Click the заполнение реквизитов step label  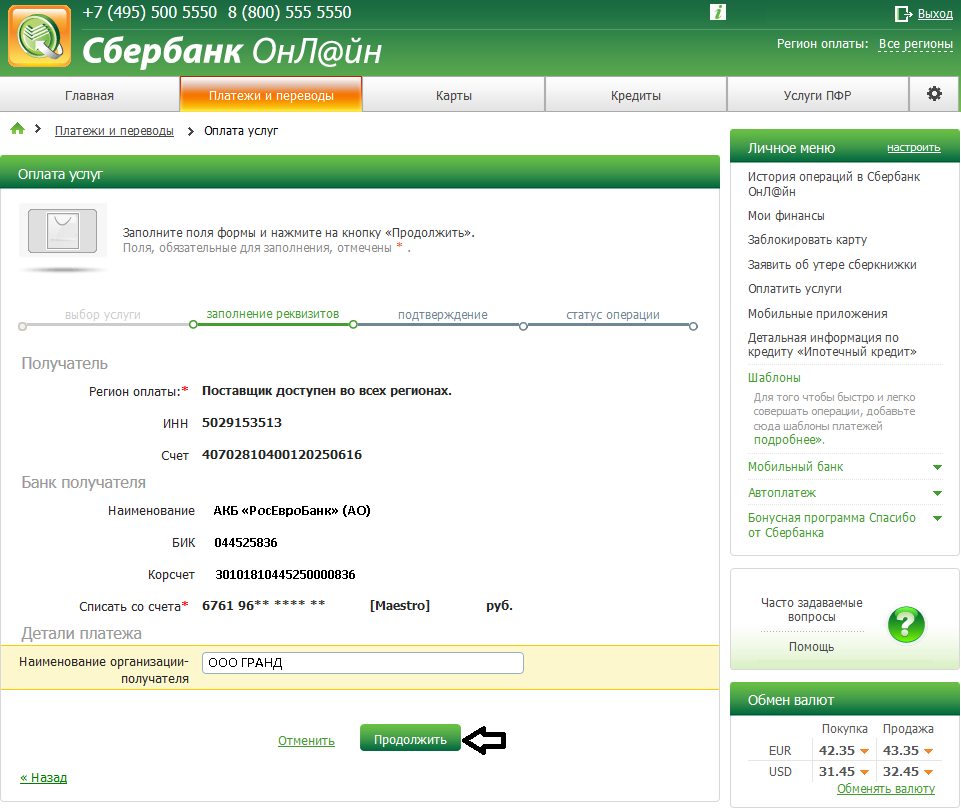(273, 314)
